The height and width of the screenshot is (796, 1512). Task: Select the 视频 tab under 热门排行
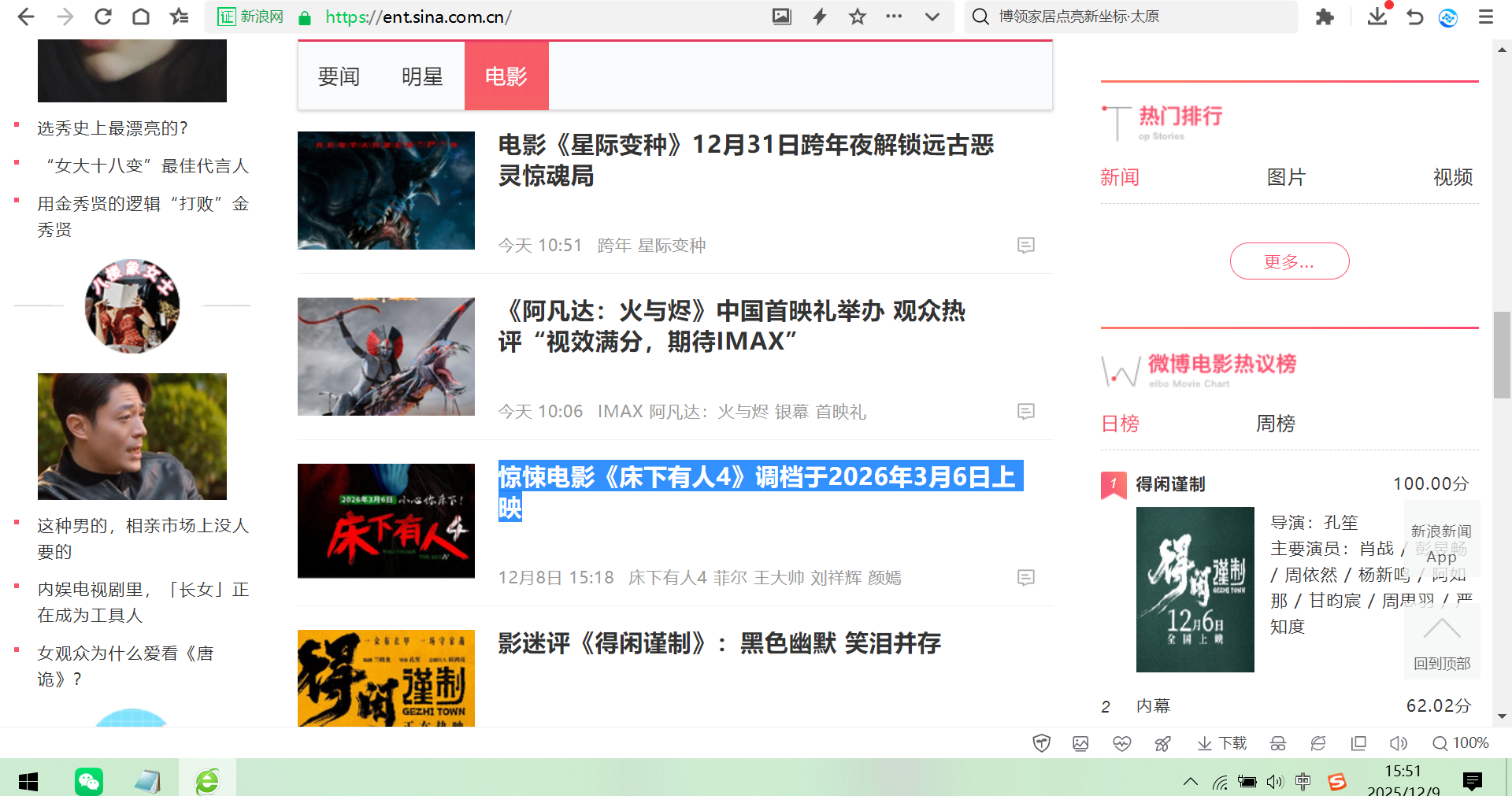pyautogui.click(x=1453, y=177)
